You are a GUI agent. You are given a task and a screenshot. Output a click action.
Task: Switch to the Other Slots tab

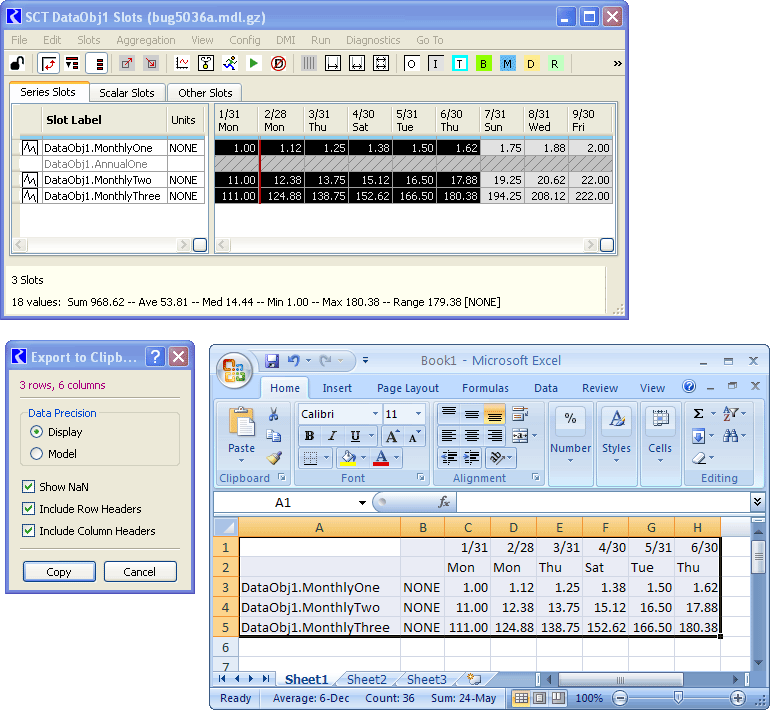[x=205, y=93]
